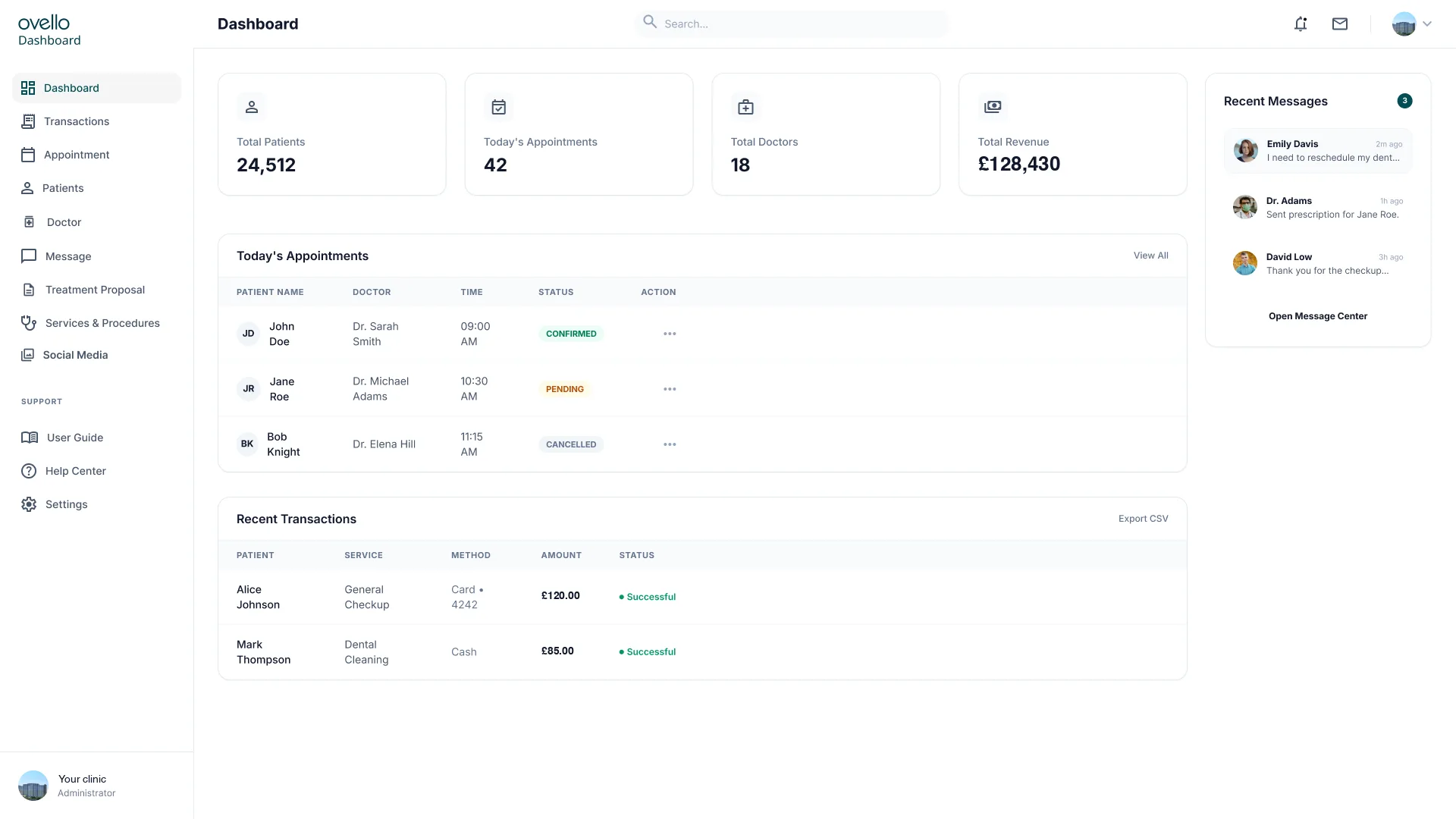The image size is (1456, 819).
Task: Click the Doctor badge icon in sidebar
Action: click(29, 222)
